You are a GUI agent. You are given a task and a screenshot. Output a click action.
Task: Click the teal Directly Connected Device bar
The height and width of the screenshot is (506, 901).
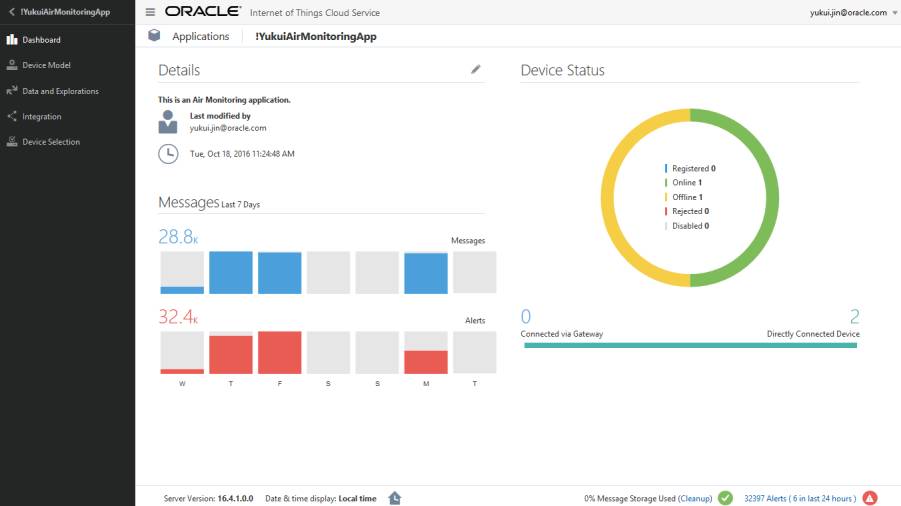click(x=690, y=345)
